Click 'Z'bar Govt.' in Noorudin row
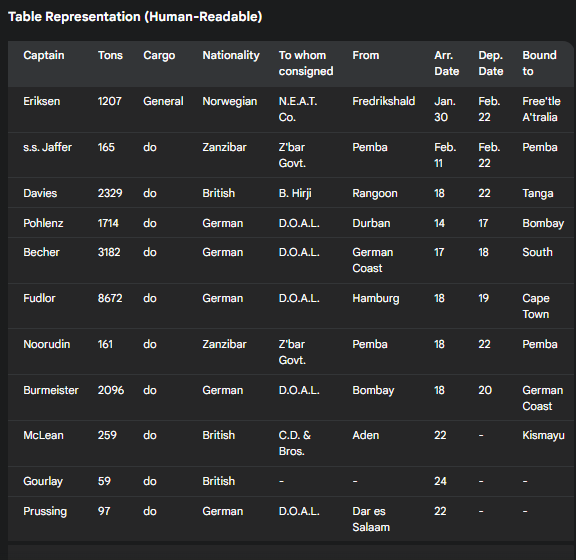This screenshot has height=560, width=576. [292, 352]
